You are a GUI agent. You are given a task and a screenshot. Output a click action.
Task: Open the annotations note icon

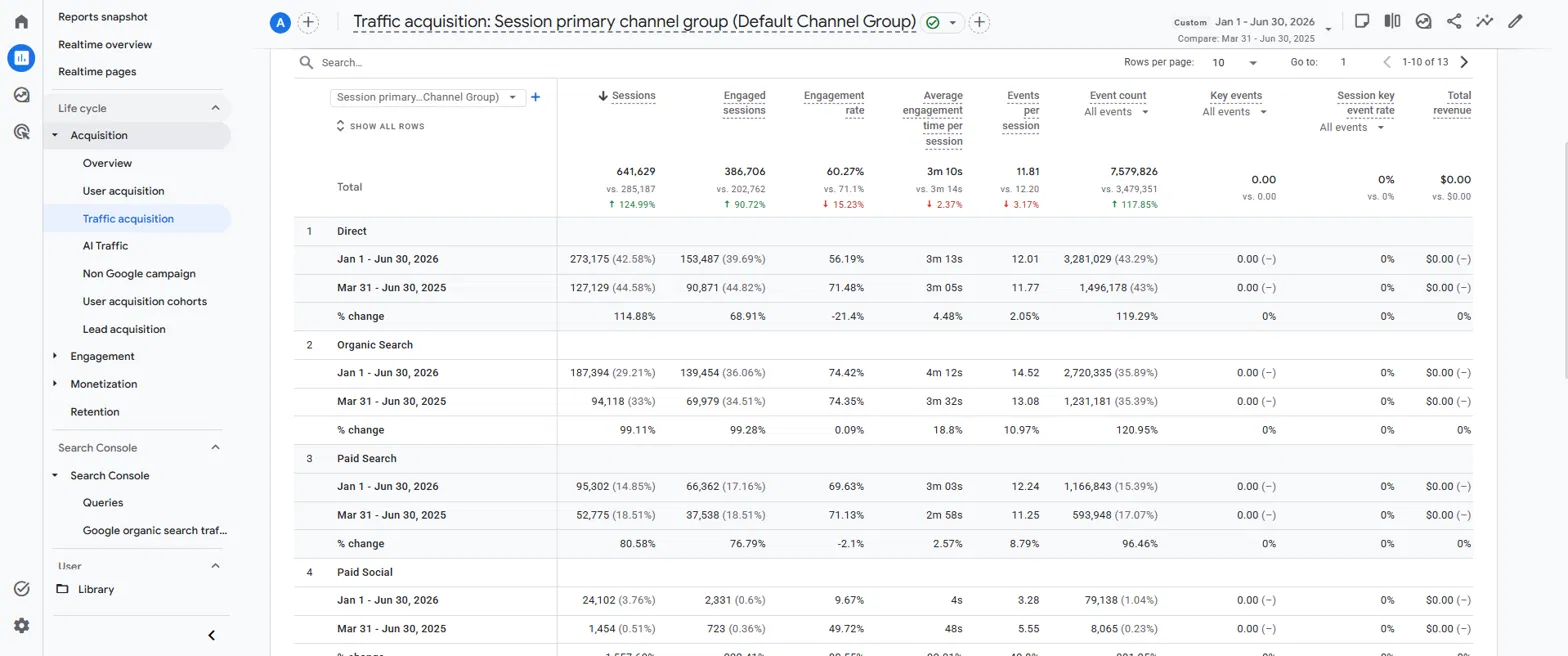tap(1361, 21)
